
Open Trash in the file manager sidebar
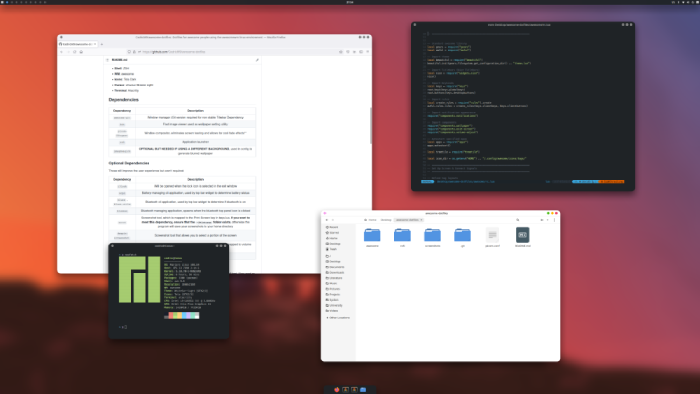click(x=331, y=249)
